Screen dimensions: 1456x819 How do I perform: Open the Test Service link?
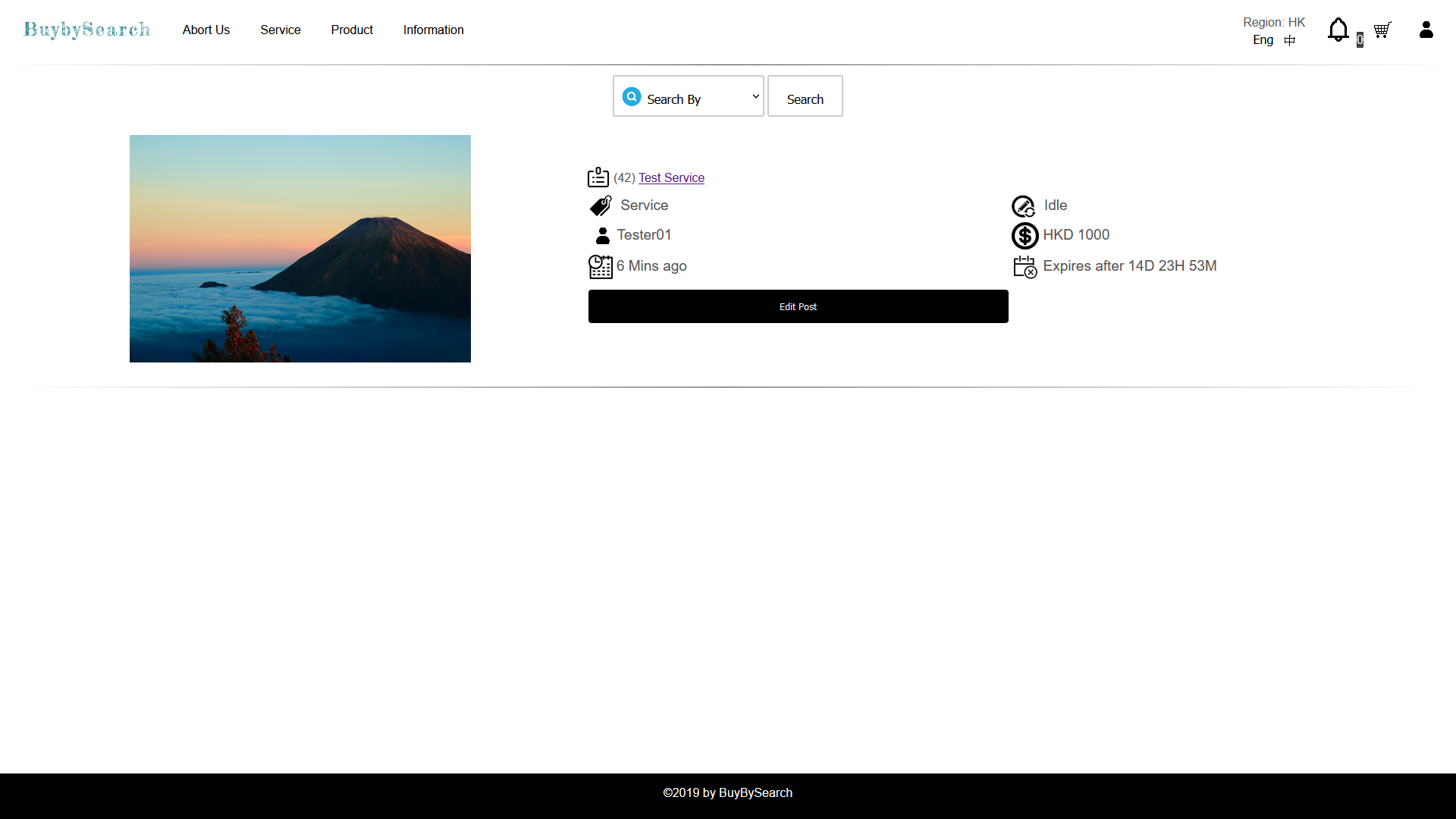coord(671,177)
